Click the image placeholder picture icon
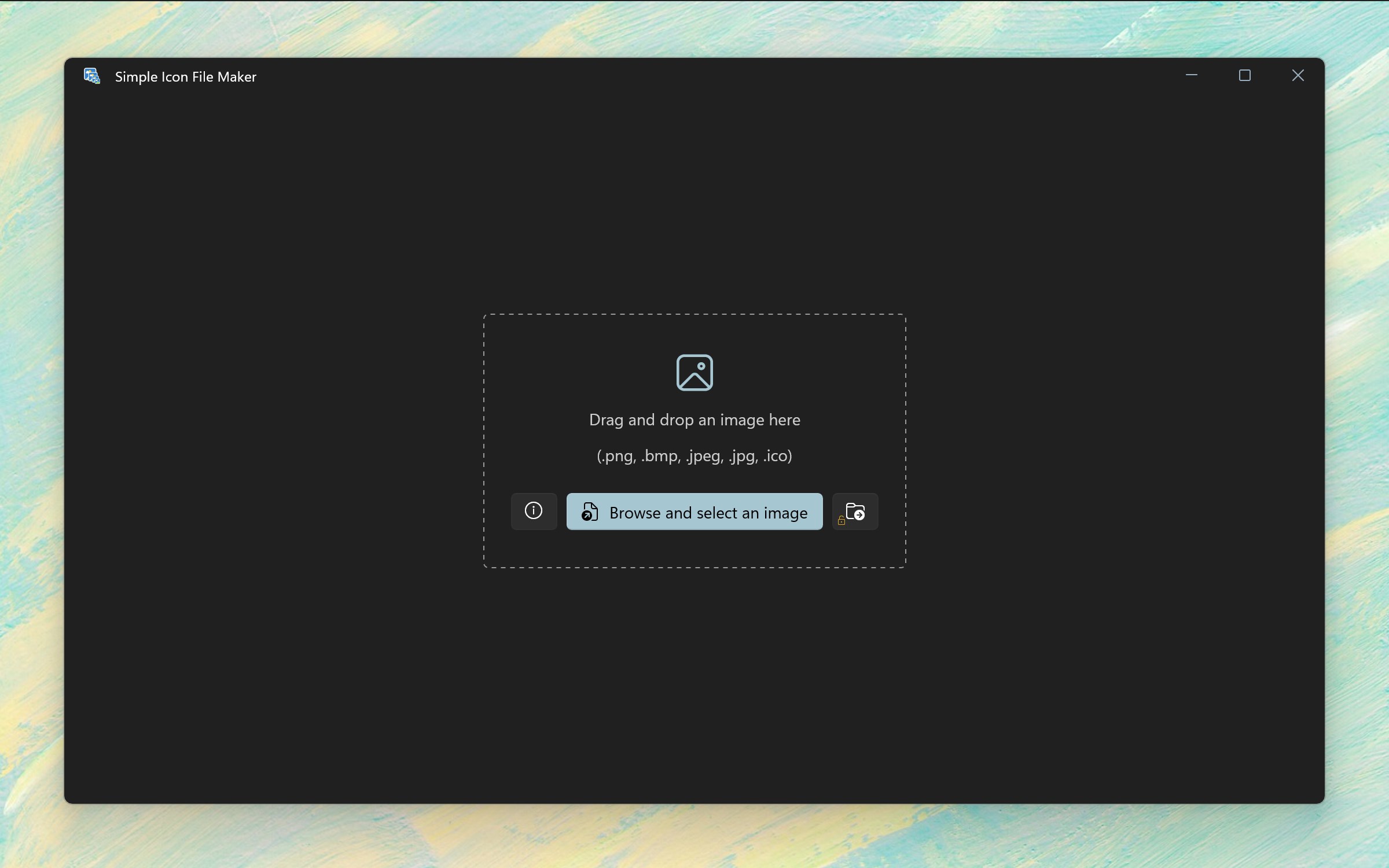The height and width of the screenshot is (868, 1389). [694, 373]
